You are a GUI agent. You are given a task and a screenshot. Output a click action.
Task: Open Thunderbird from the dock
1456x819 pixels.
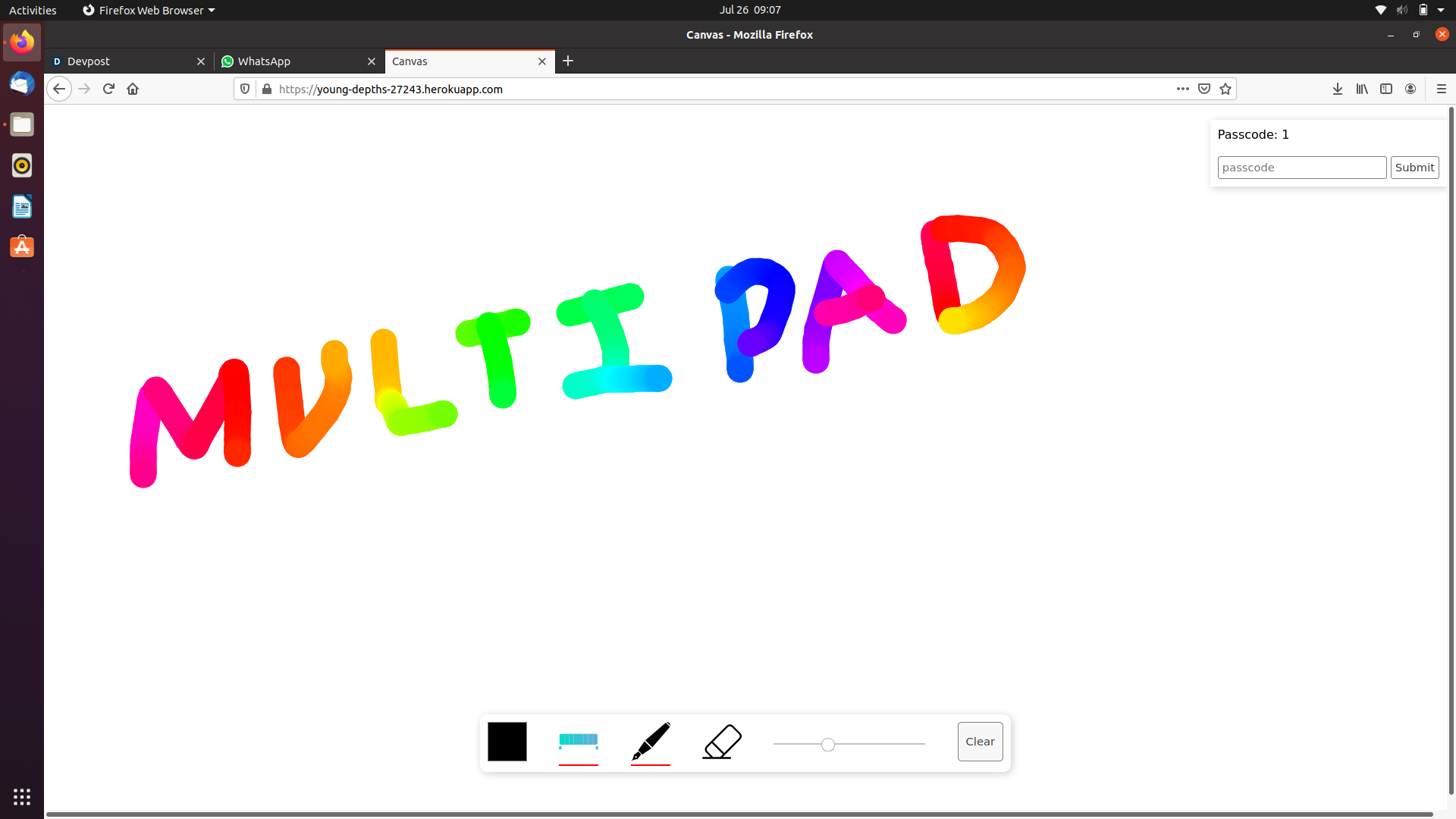[22, 83]
